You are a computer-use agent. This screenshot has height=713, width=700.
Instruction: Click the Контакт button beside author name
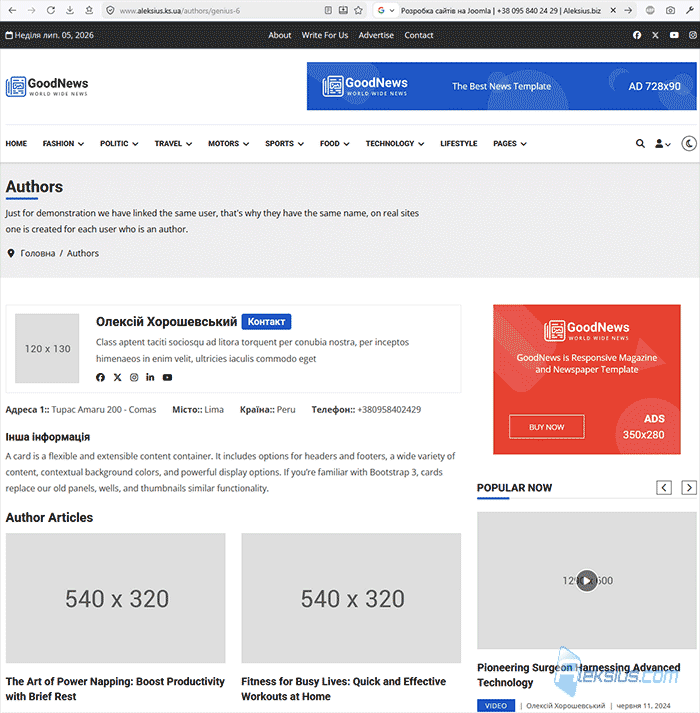[x=267, y=321]
